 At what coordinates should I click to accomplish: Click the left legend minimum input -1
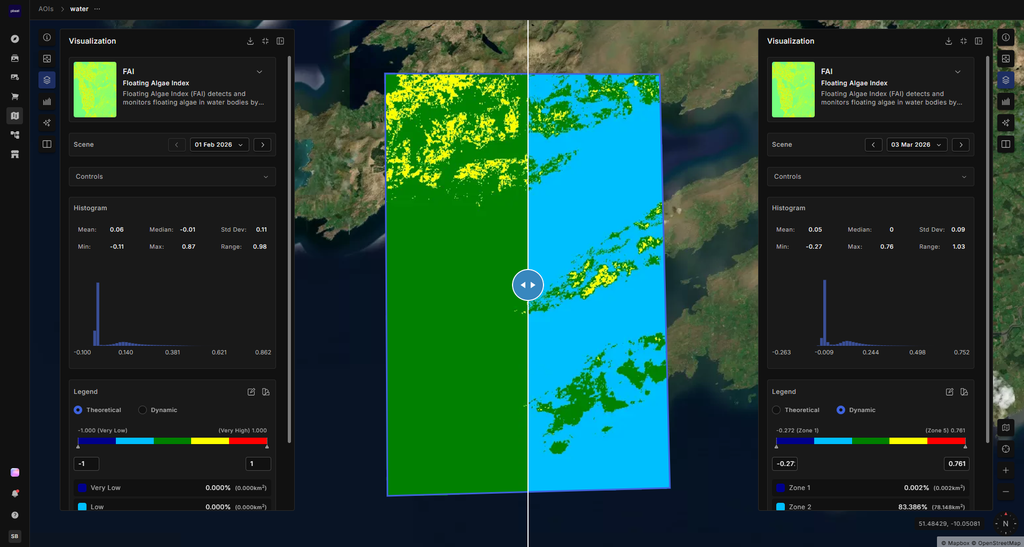tap(86, 463)
